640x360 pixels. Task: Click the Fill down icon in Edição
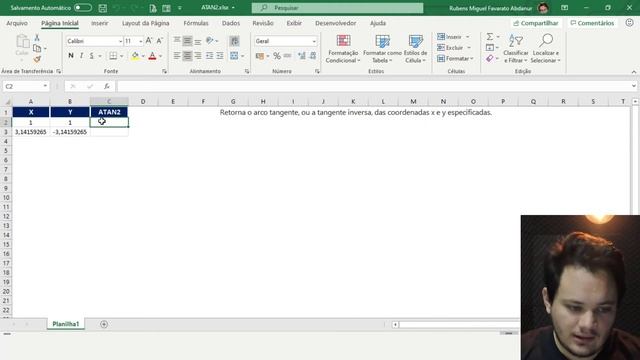point(490,48)
